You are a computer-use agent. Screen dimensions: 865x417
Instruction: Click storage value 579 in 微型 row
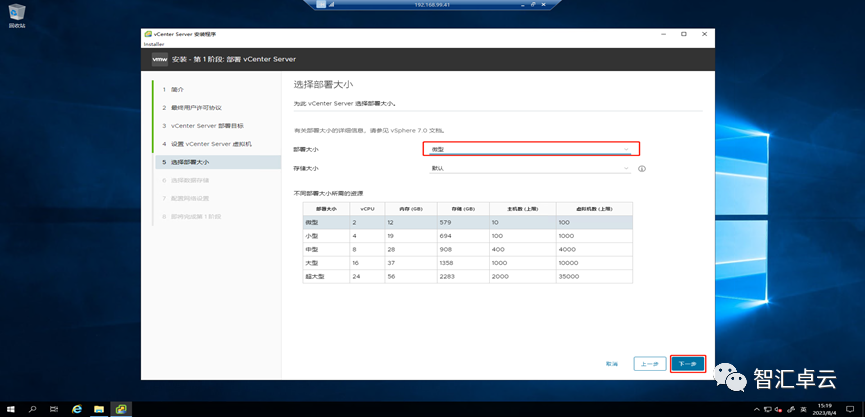445,222
